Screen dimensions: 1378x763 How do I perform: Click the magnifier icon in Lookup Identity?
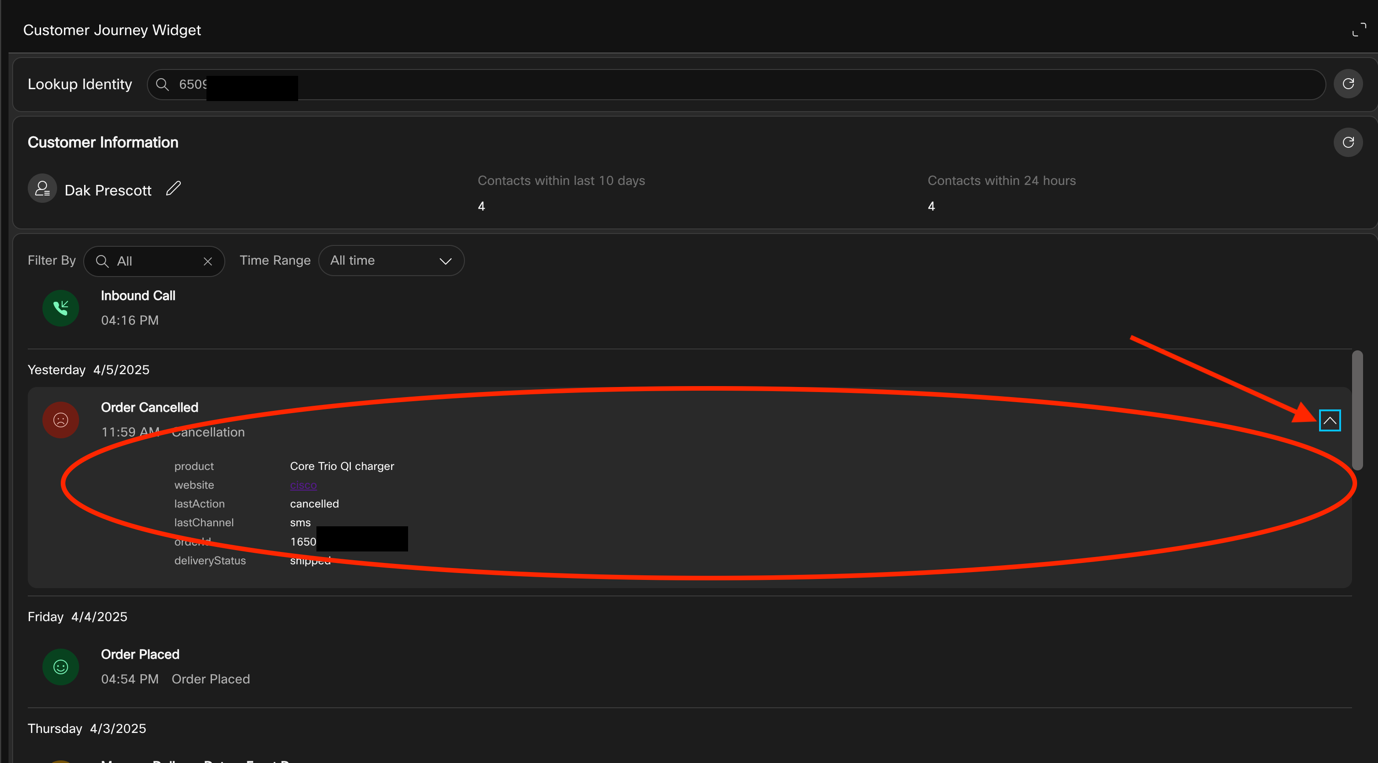pos(162,85)
